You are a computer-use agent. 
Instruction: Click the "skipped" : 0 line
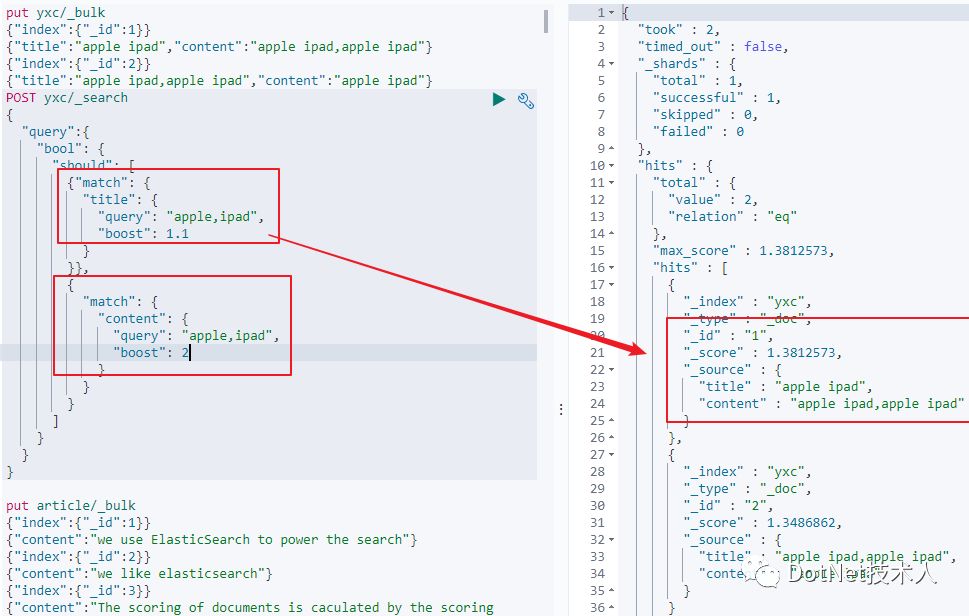pos(705,115)
